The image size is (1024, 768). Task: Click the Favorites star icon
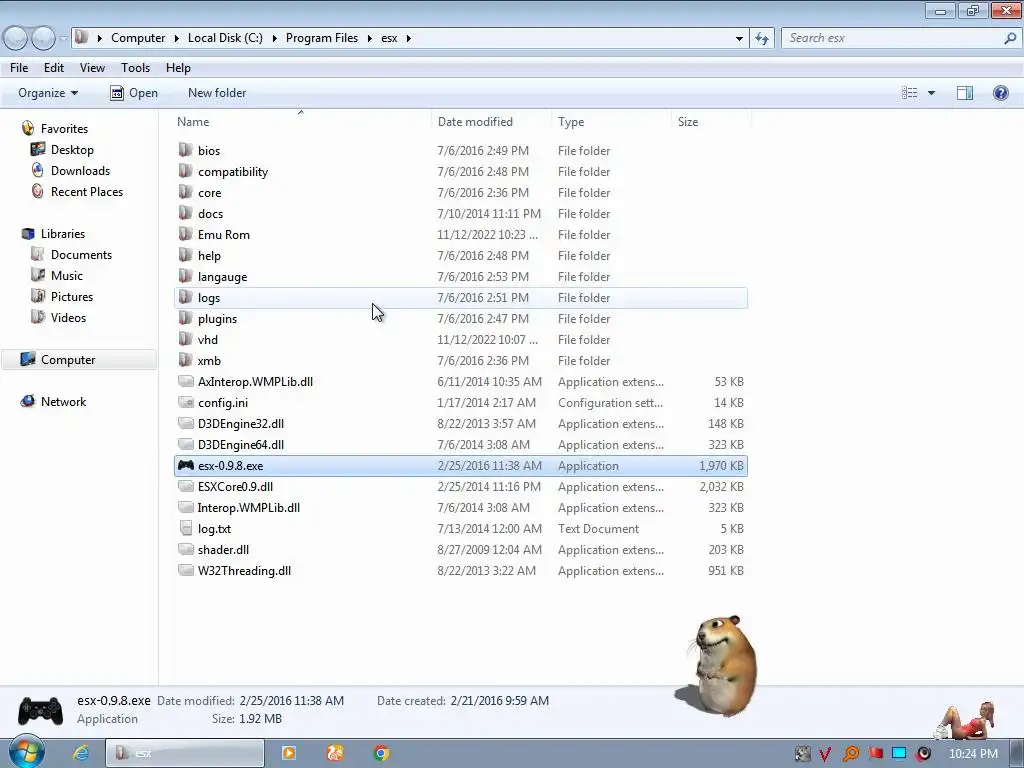tap(27, 128)
